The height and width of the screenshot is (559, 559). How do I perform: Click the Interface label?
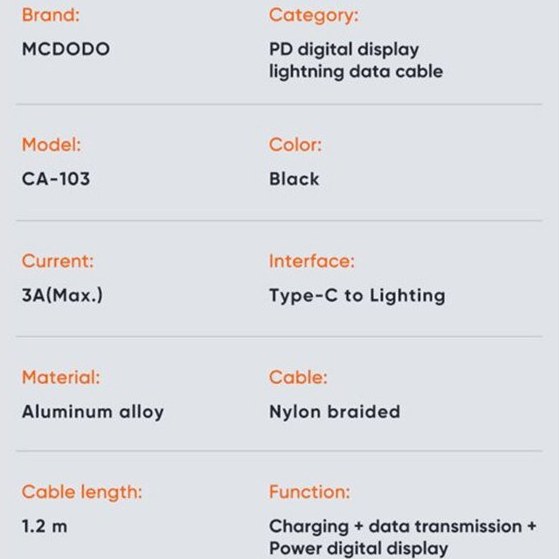312,261
